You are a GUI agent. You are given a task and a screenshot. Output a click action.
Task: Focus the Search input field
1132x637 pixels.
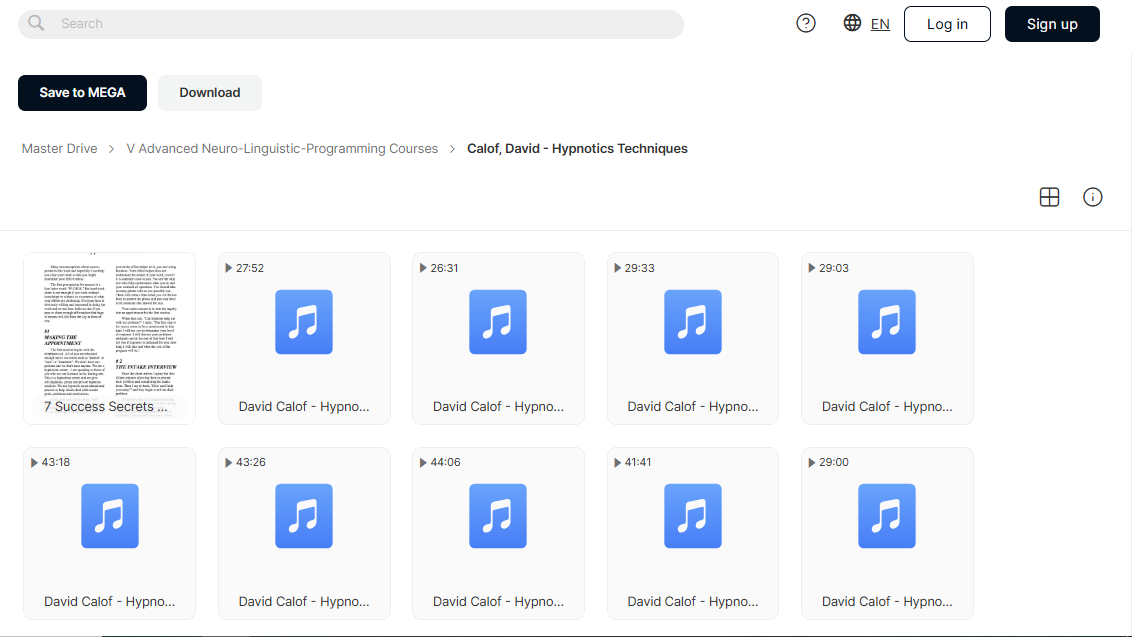coord(351,24)
